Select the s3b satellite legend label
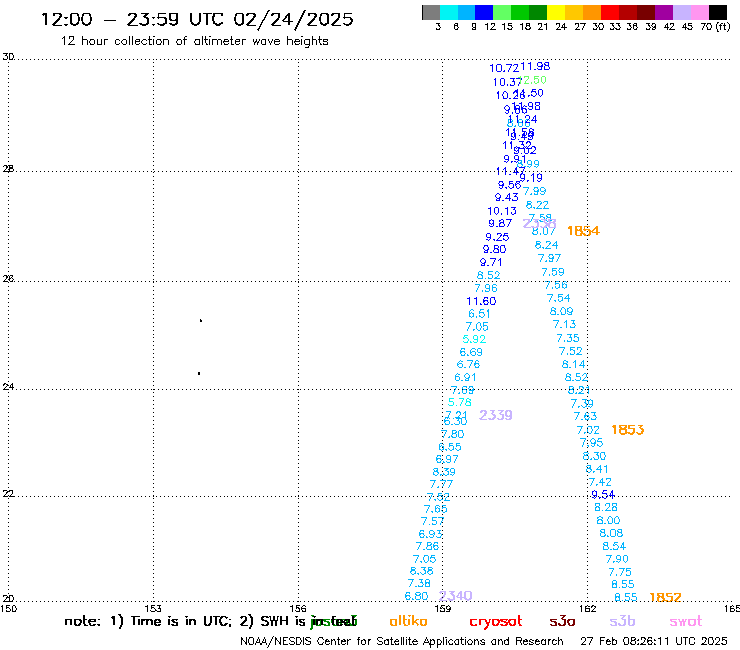Image resolution: width=740 pixels, height=650 pixels. tap(622, 621)
